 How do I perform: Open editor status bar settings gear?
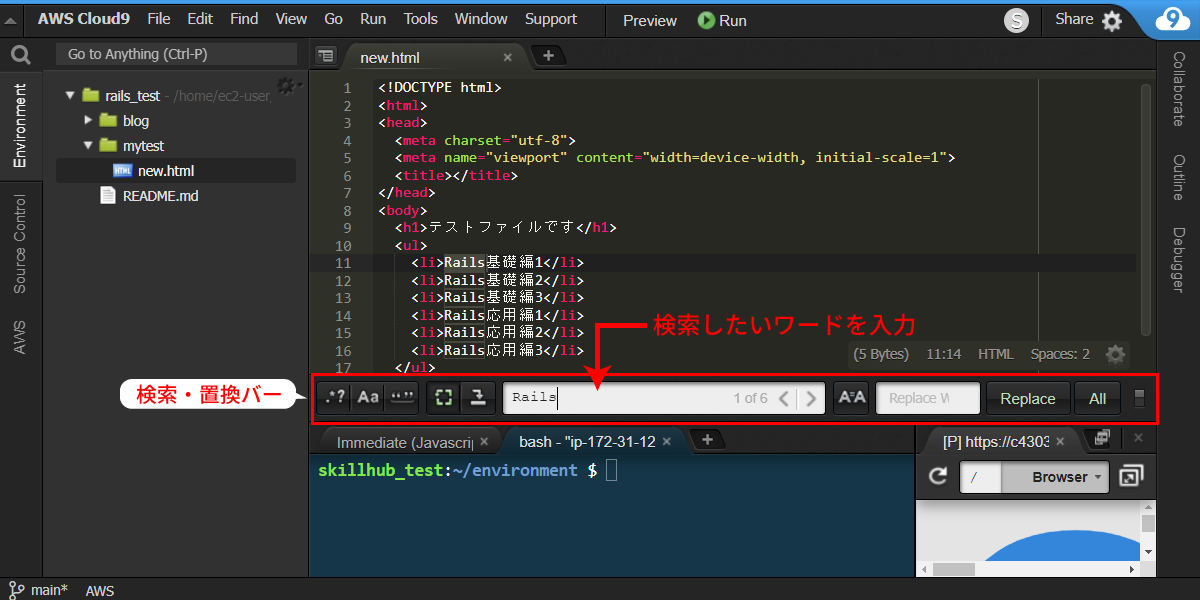coord(1116,354)
